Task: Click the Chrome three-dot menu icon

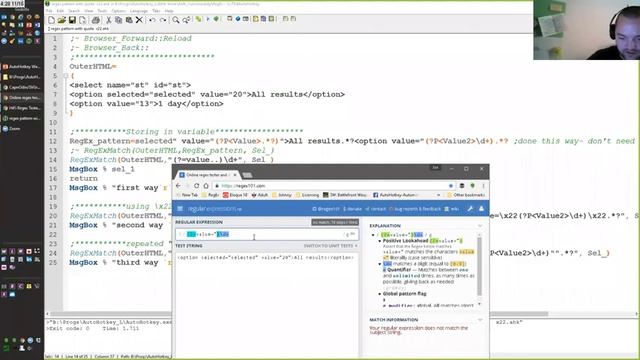Action: (483, 186)
